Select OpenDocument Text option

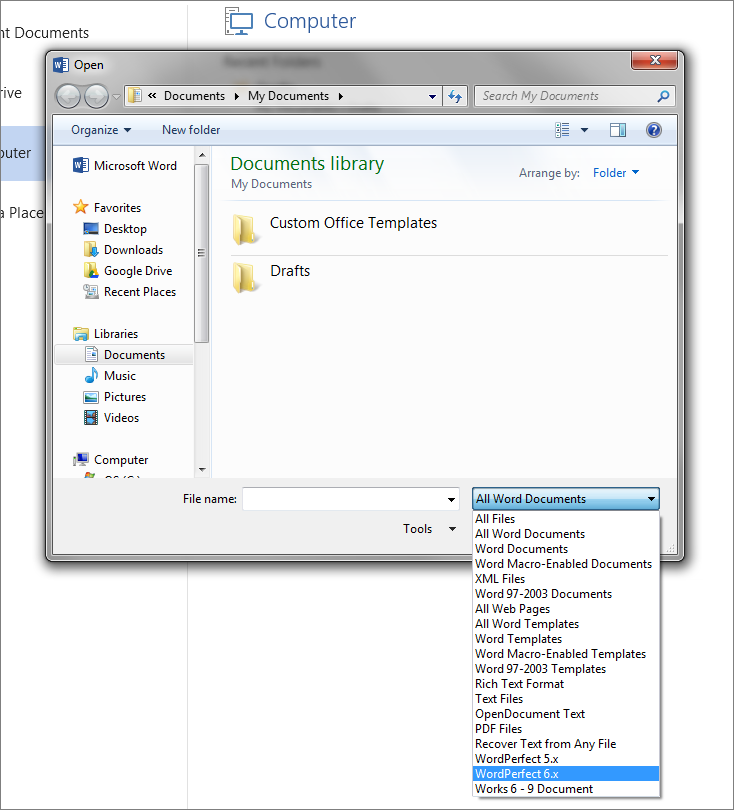click(566, 714)
